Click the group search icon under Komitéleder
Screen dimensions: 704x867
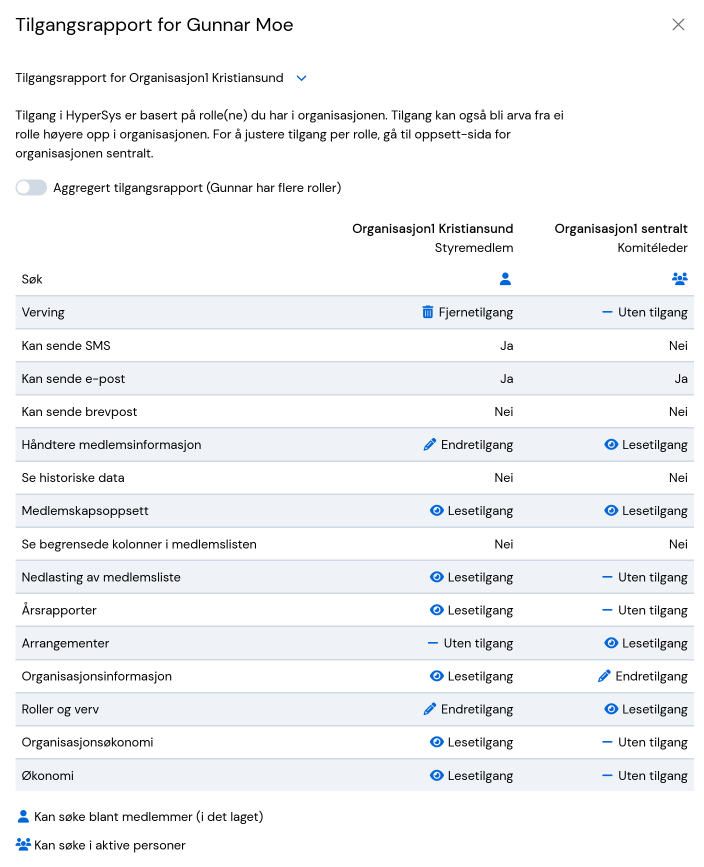tap(680, 279)
